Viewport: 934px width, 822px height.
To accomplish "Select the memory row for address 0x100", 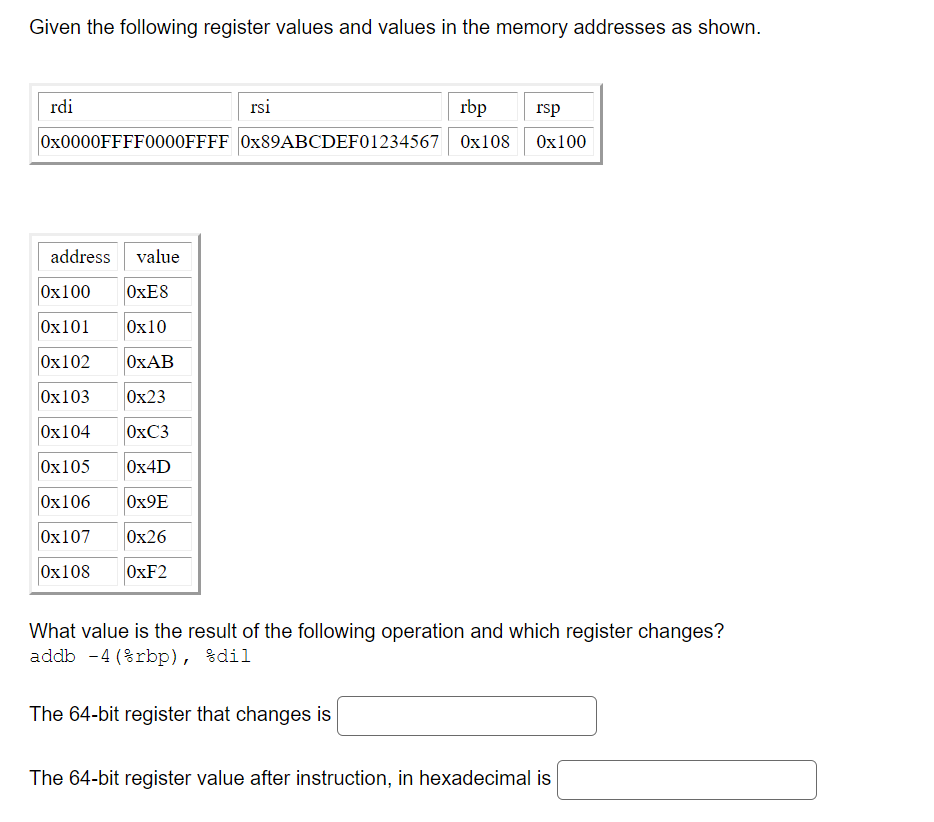I will [78, 291].
